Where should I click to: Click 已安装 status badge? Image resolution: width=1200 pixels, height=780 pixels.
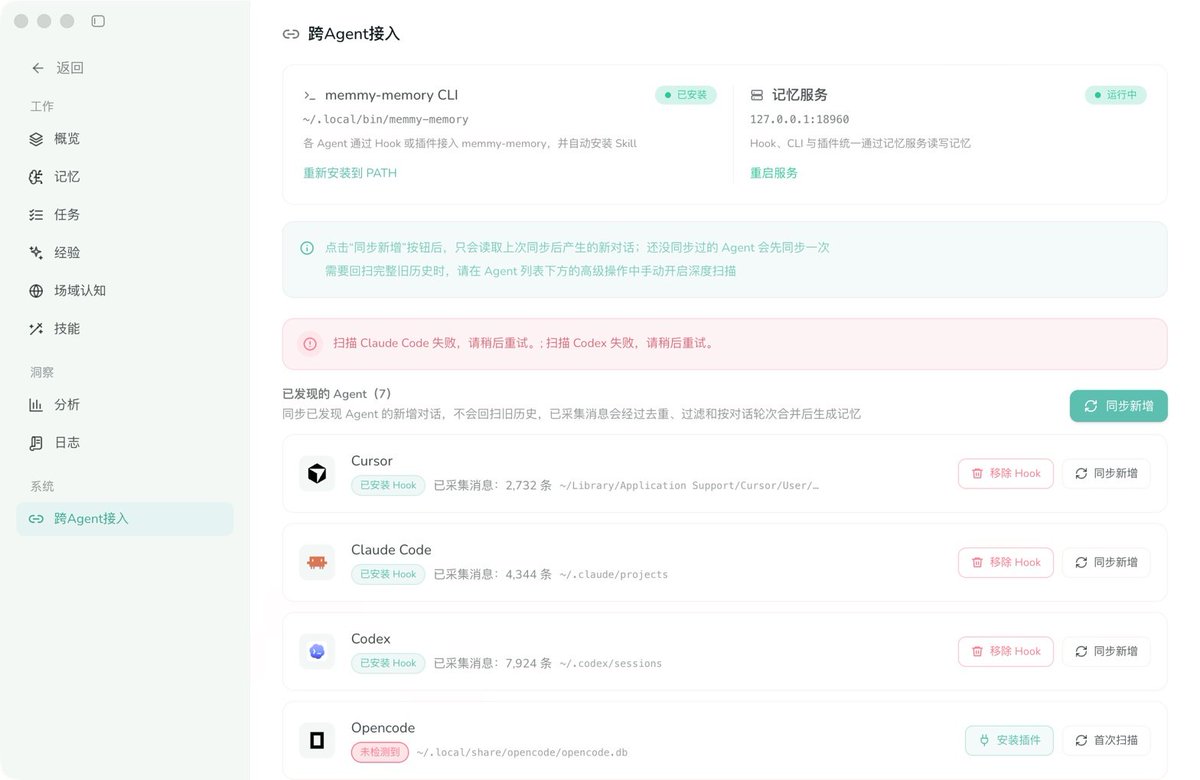click(686, 95)
